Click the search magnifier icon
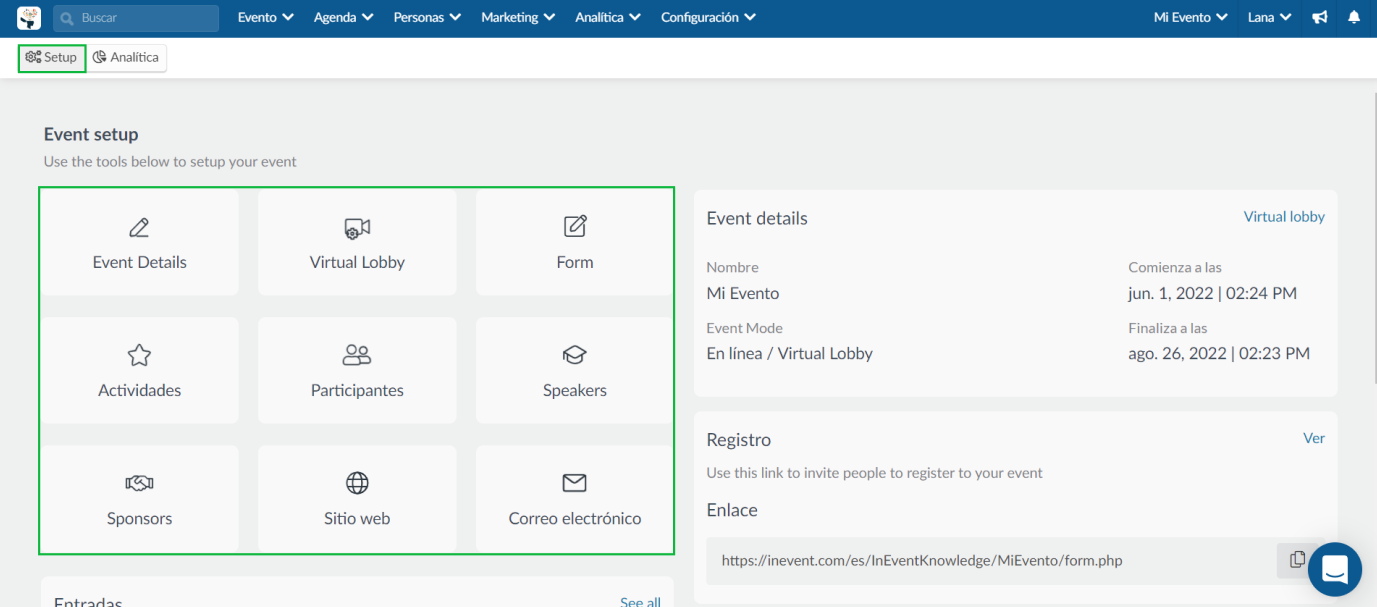Screen dimensions: 1377x607 [x=68, y=18]
